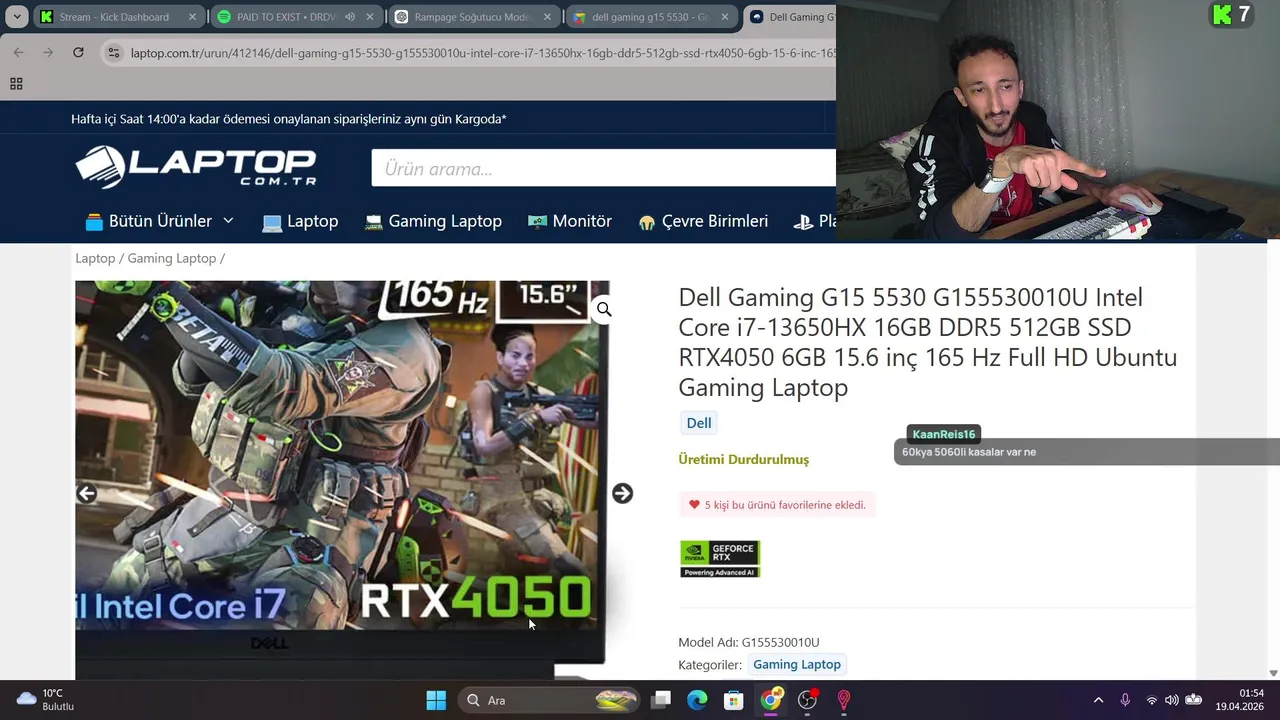1280x720 pixels.
Task: Close the Stream - Kick Dashboard tab
Action: (x=193, y=17)
